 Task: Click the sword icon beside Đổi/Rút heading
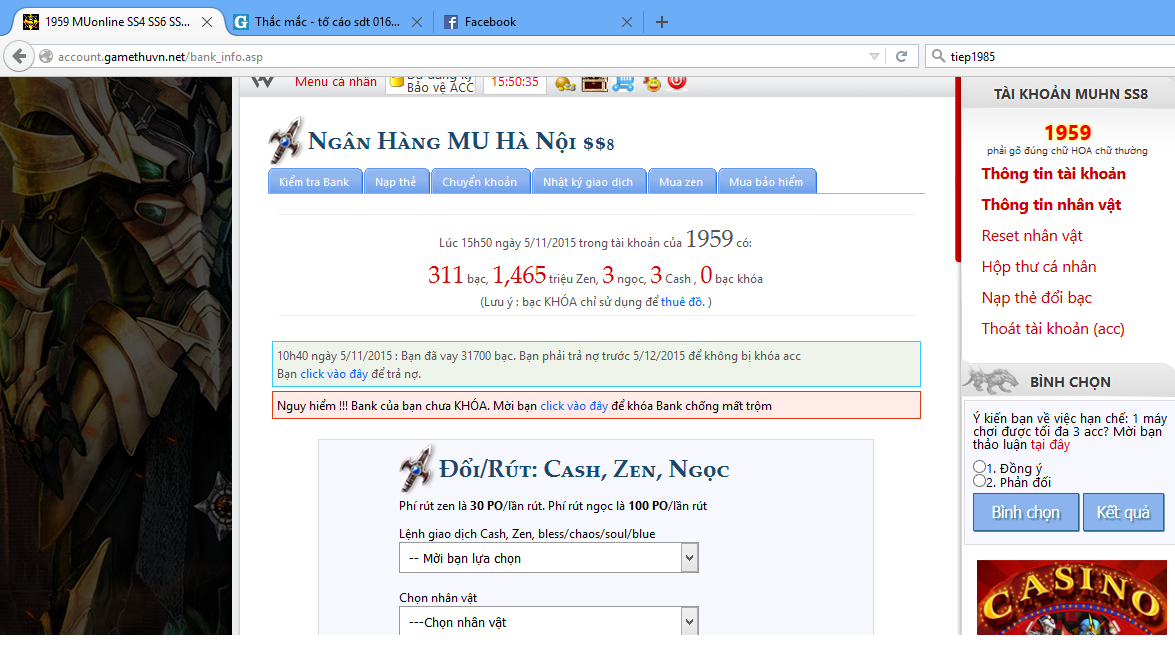(416, 468)
